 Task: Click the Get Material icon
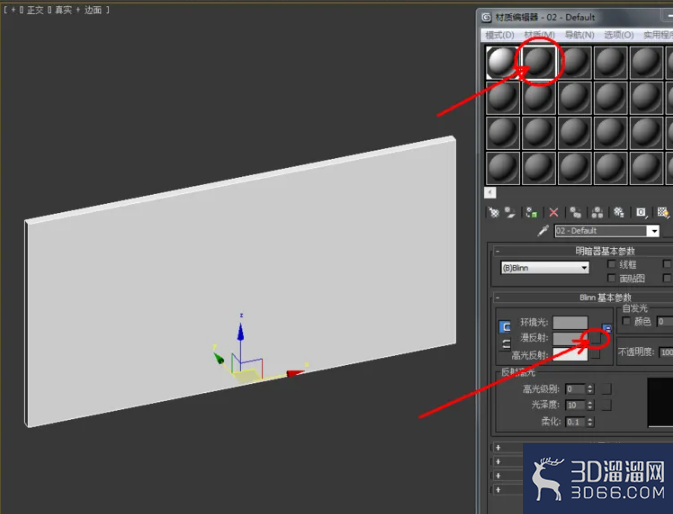click(x=494, y=212)
